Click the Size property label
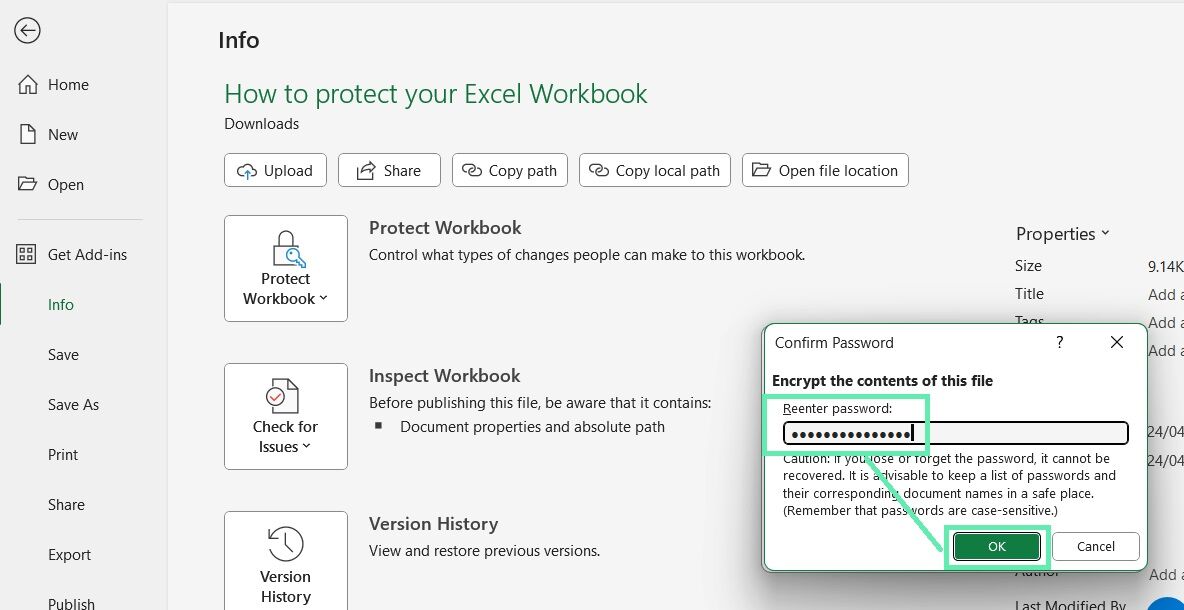The height and width of the screenshot is (610, 1184). tap(1028, 266)
